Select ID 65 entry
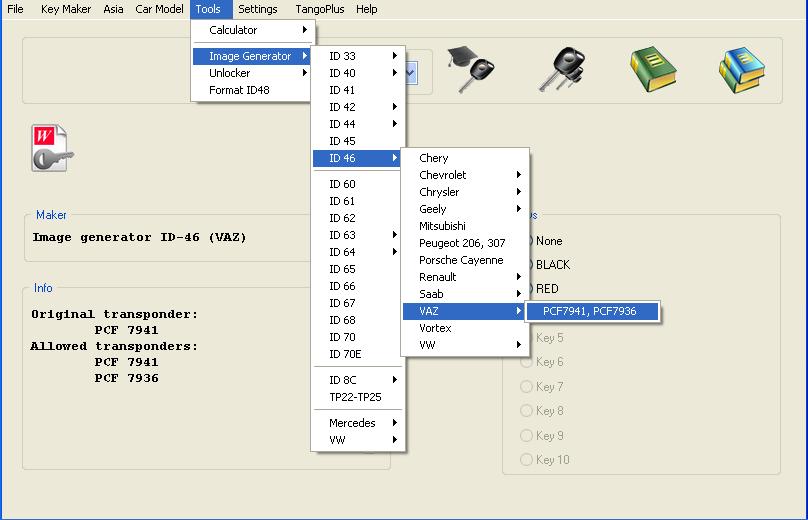808x520 pixels. [357, 269]
